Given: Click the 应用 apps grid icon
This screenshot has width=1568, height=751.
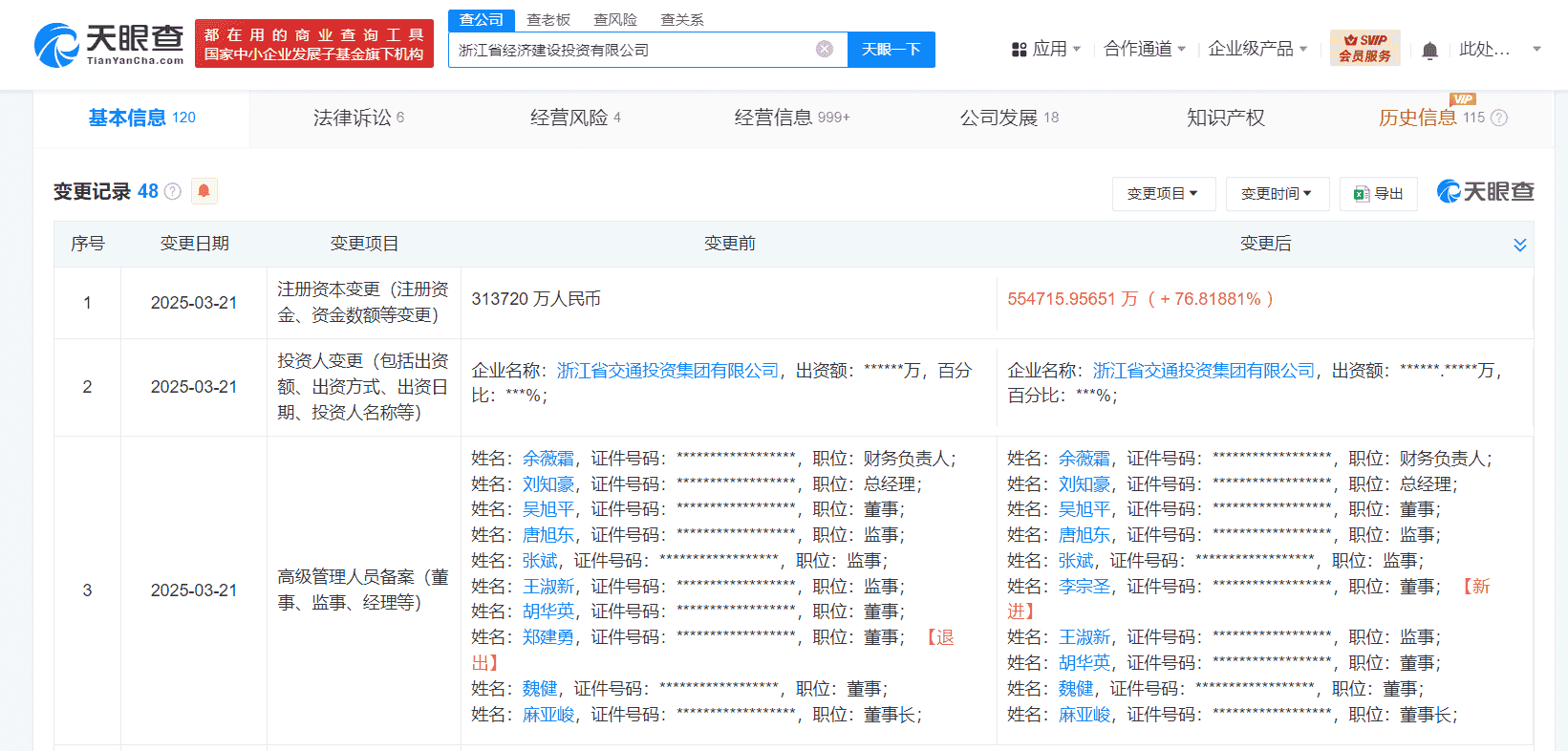Looking at the screenshot, I should click(x=1020, y=50).
